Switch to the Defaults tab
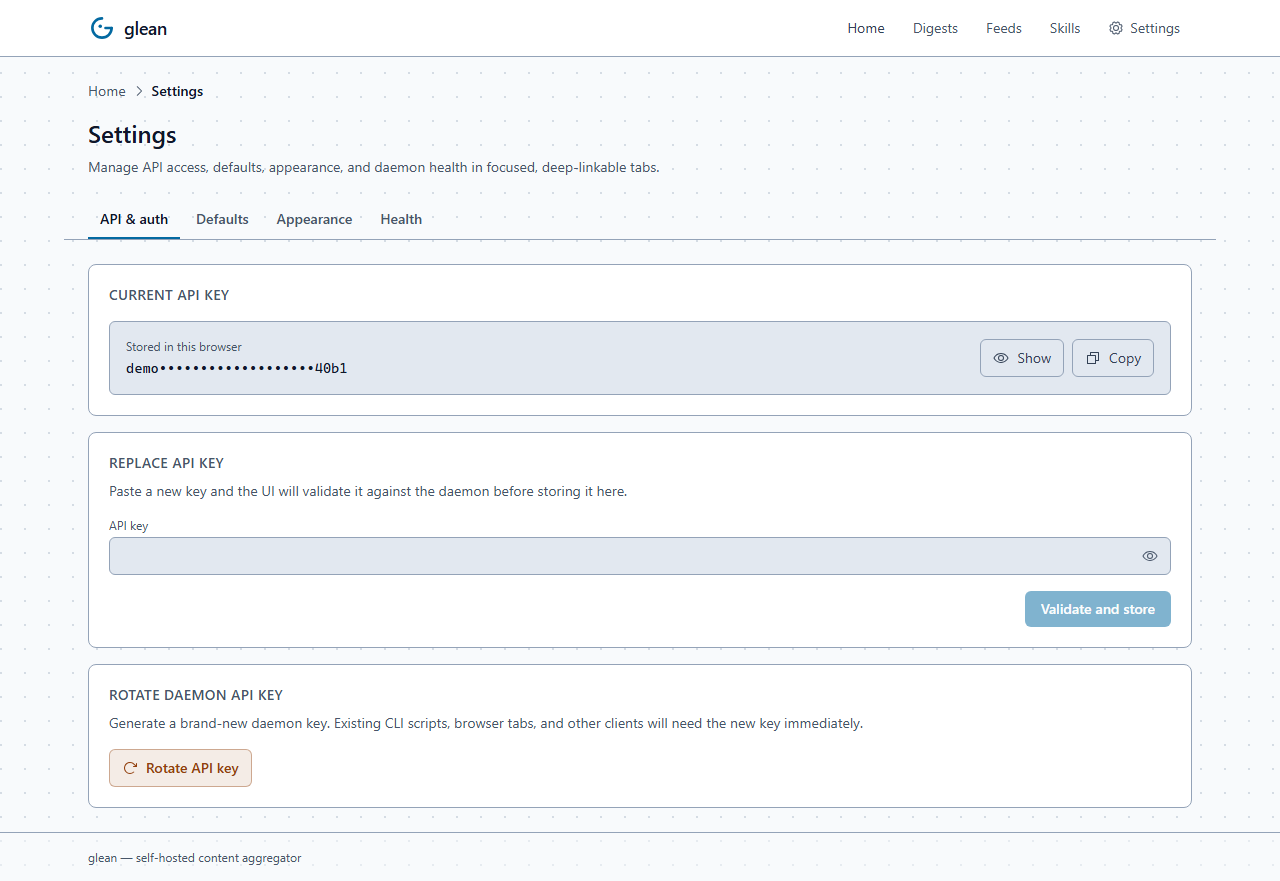 (222, 219)
